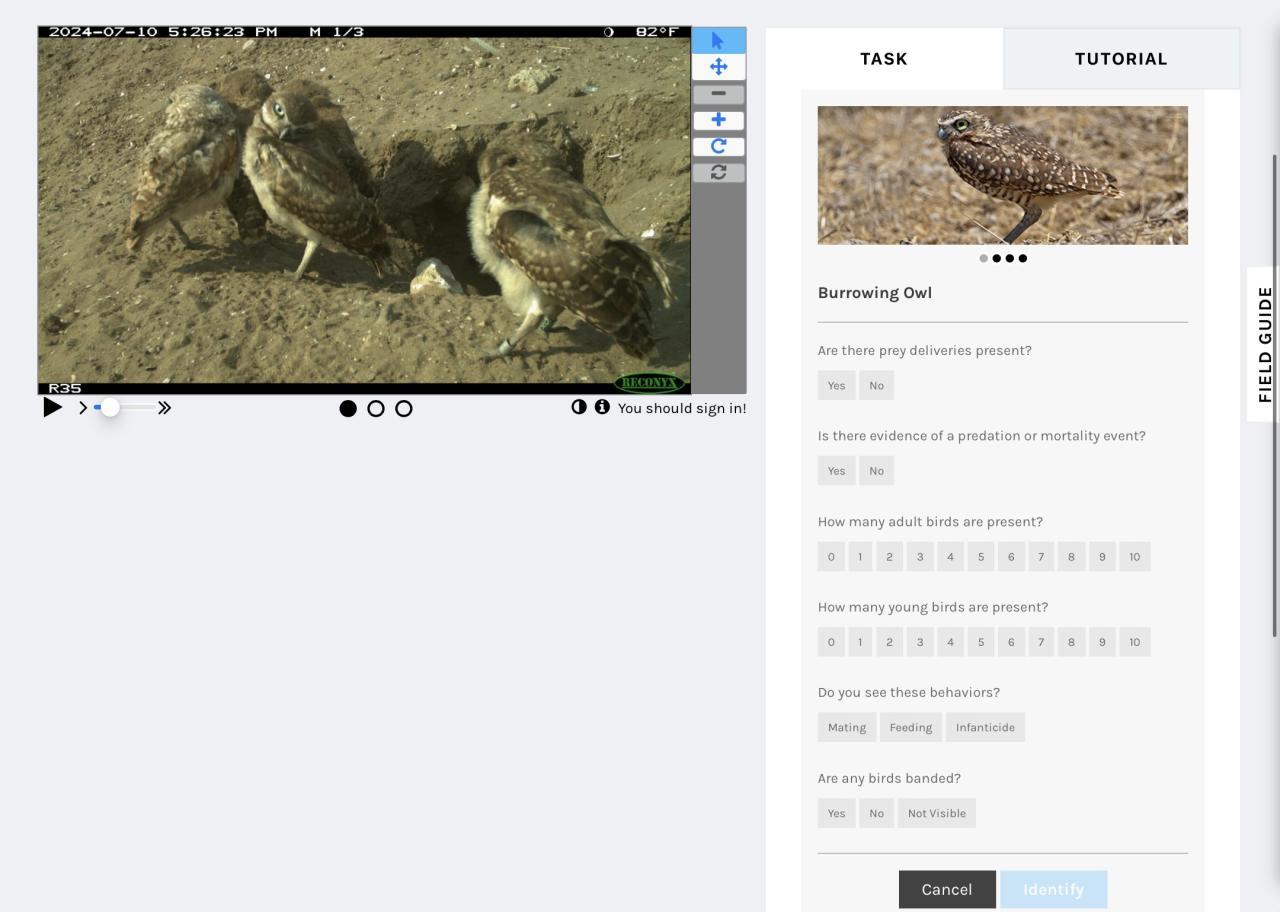Click the Burrowing Owl example photo
The image size is (1280, 912).
(x=1003, y=175)
